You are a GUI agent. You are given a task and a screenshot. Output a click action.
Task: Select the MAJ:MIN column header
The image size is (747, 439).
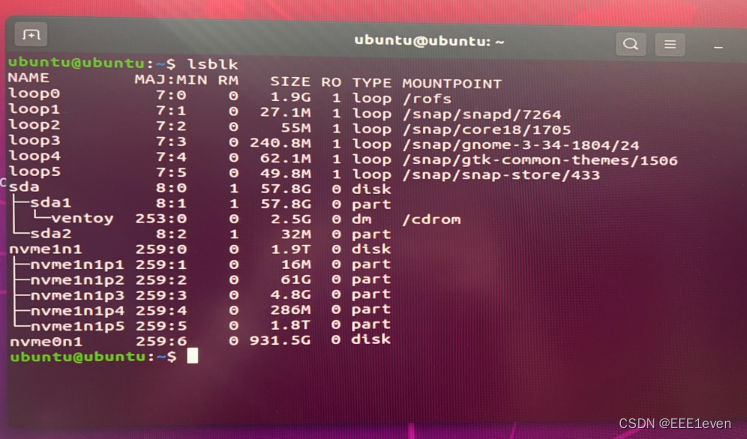coord(171,80)
